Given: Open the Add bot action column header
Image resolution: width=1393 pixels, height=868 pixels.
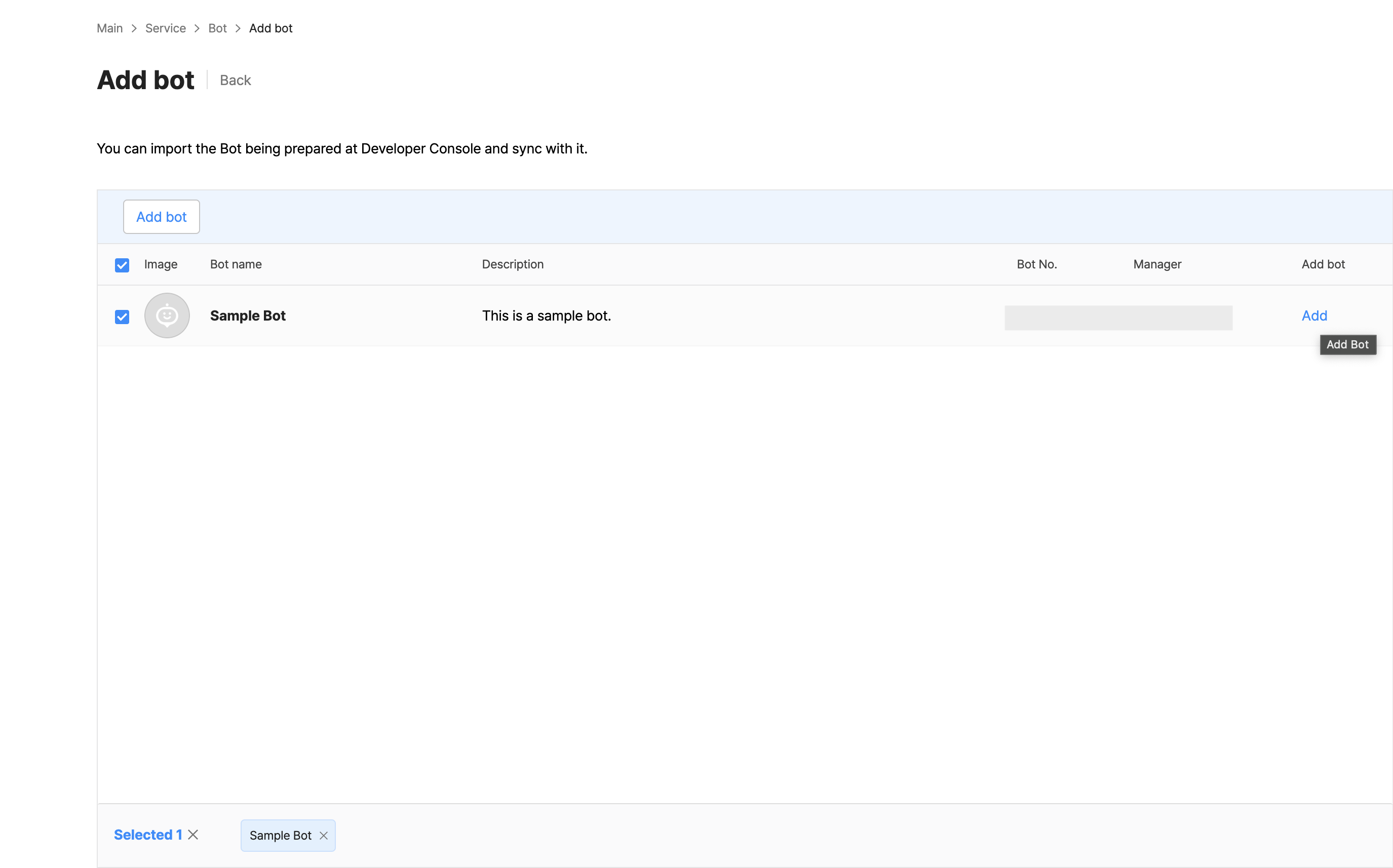Looking at the screenshot, I should (1323, 264).
